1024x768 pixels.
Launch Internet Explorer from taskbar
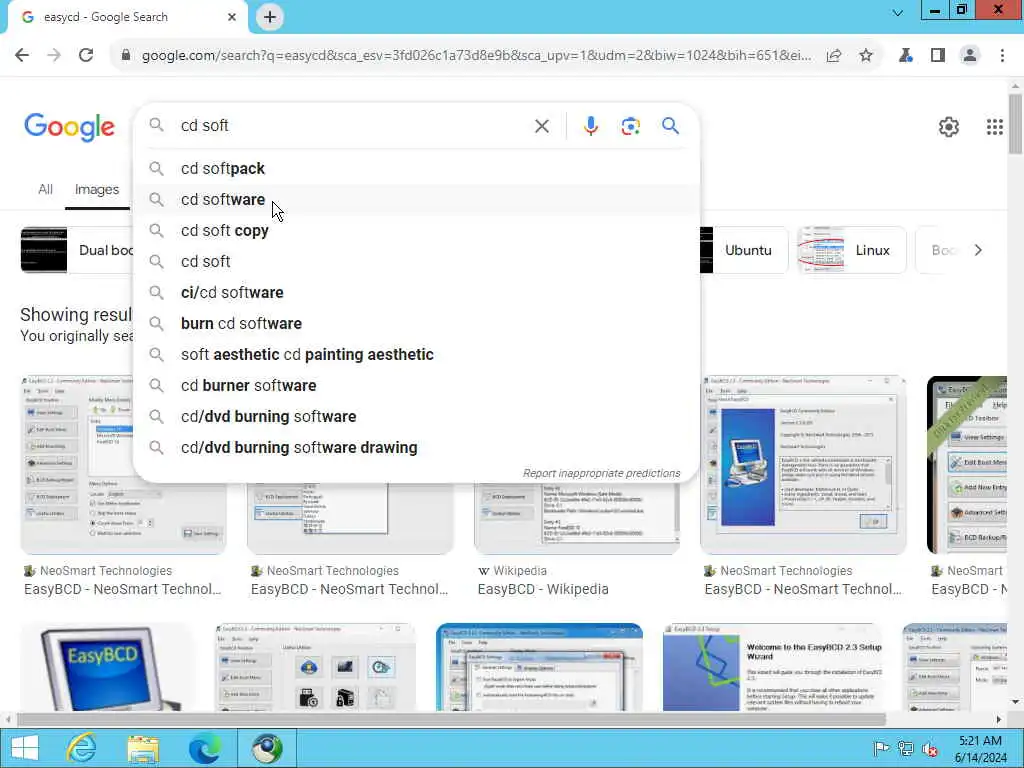coord(81,748)
